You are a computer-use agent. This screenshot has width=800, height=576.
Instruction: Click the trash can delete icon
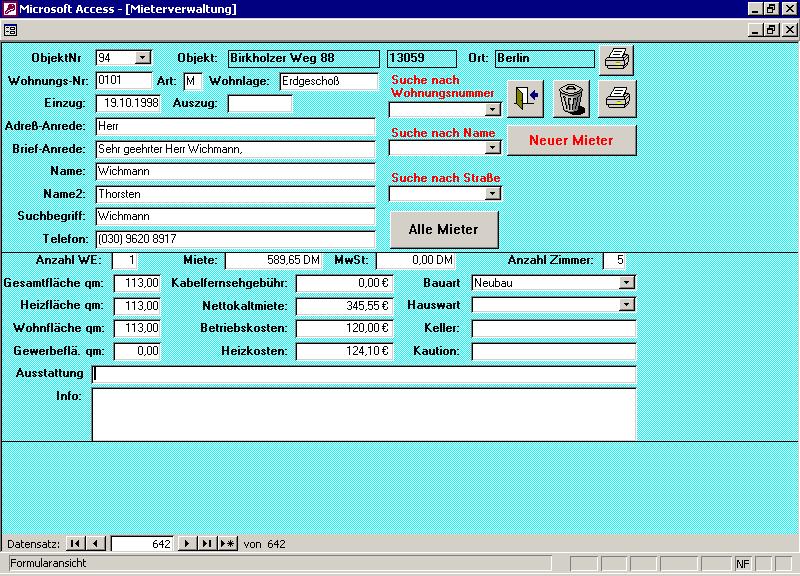pos(571,98)
